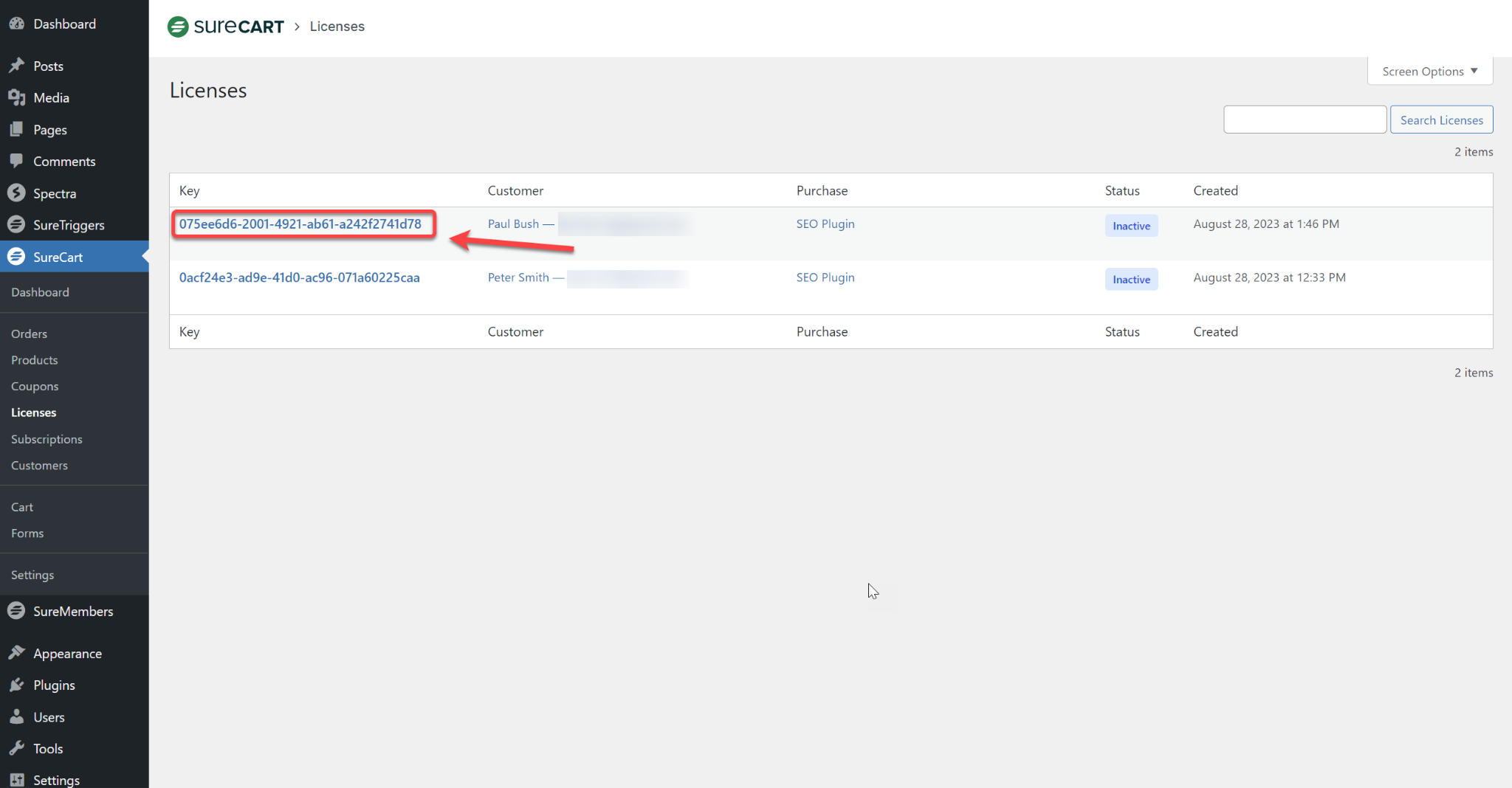Click the Appearance brush icon

click(17, 653)
